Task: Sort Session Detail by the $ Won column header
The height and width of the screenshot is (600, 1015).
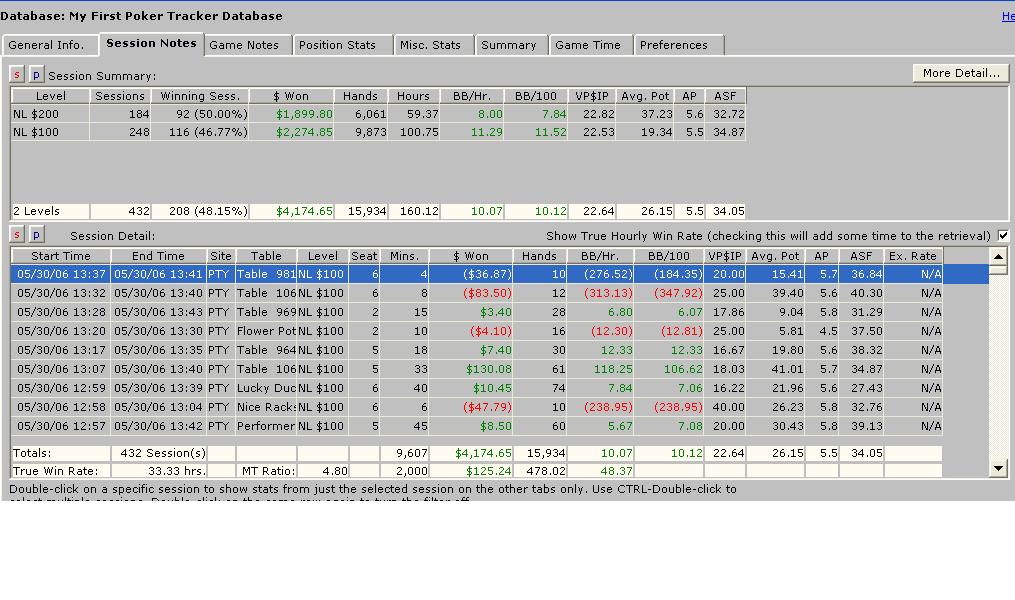Action: (470, 256)
